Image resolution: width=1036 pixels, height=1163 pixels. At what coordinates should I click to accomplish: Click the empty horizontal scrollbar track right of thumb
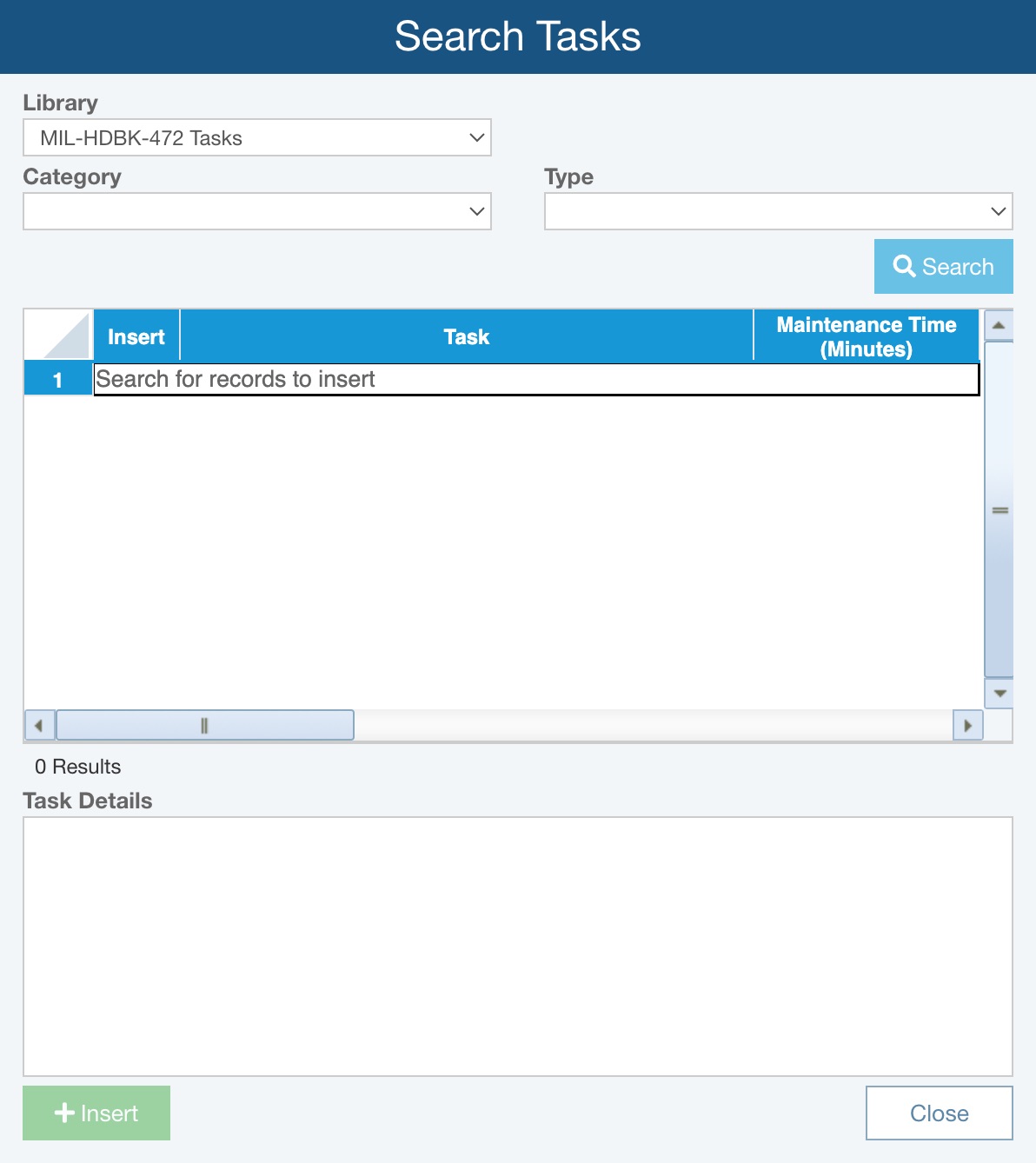click(x=652, y=726)
